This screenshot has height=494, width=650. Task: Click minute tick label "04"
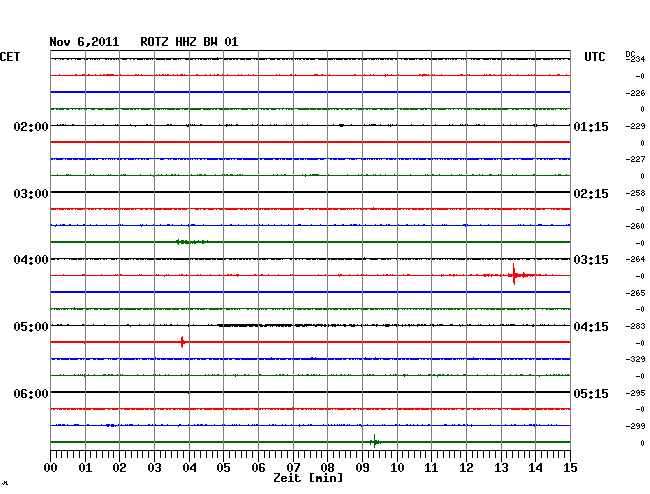tap(189, 467)
